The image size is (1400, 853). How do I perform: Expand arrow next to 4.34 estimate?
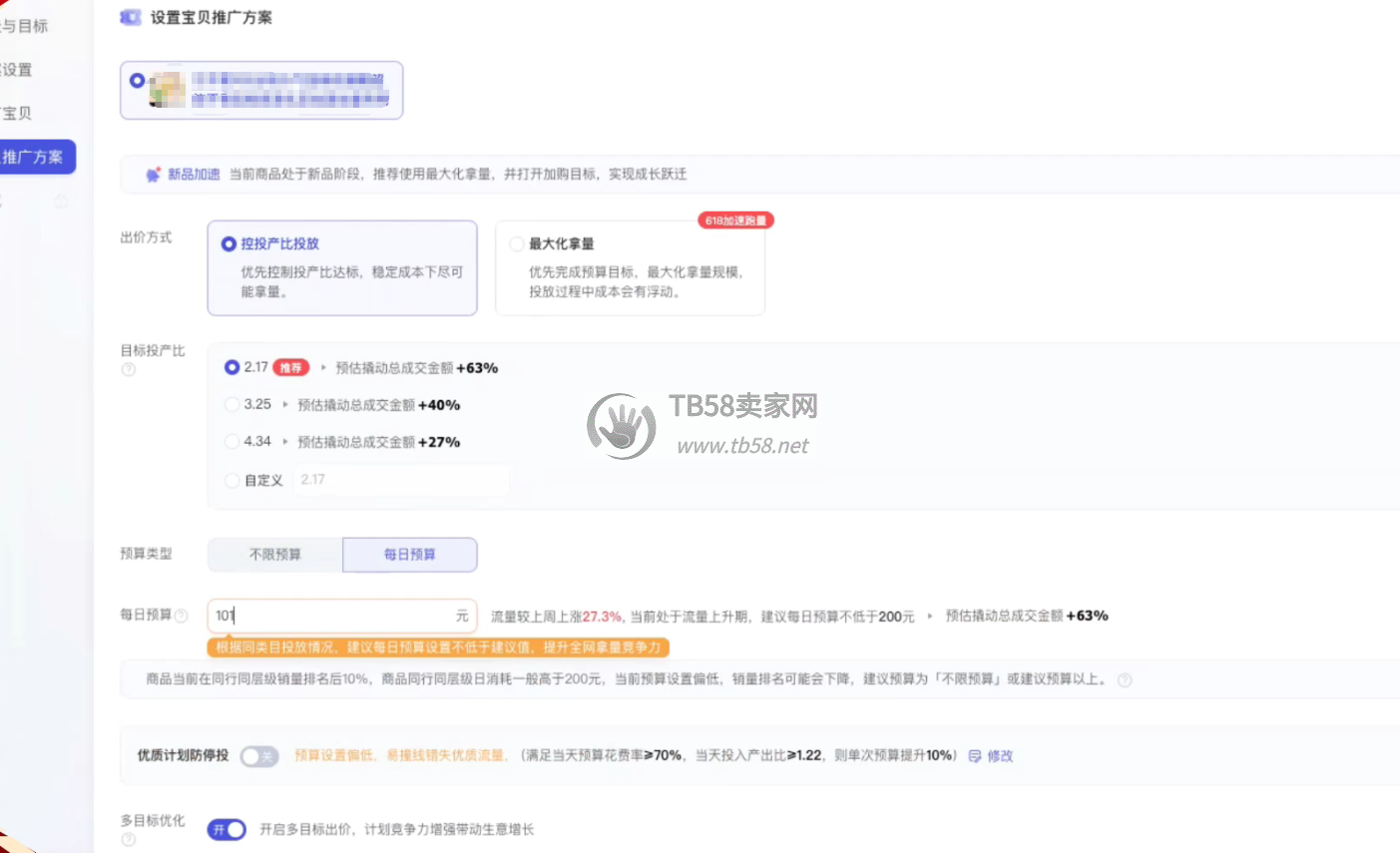(x=285, y=442)
